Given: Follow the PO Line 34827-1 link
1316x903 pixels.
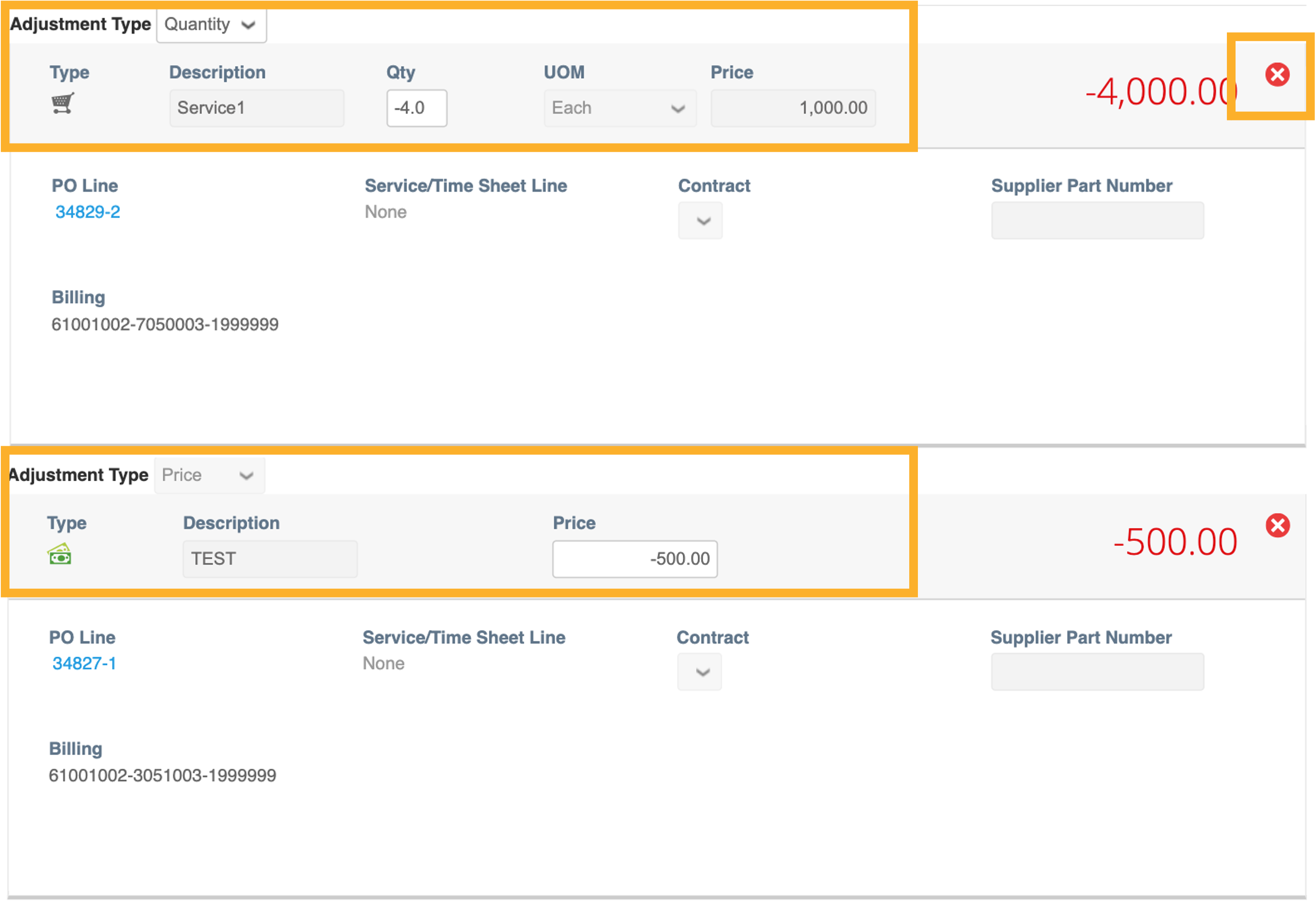Looking at the screenshot, I should point(85,663).
